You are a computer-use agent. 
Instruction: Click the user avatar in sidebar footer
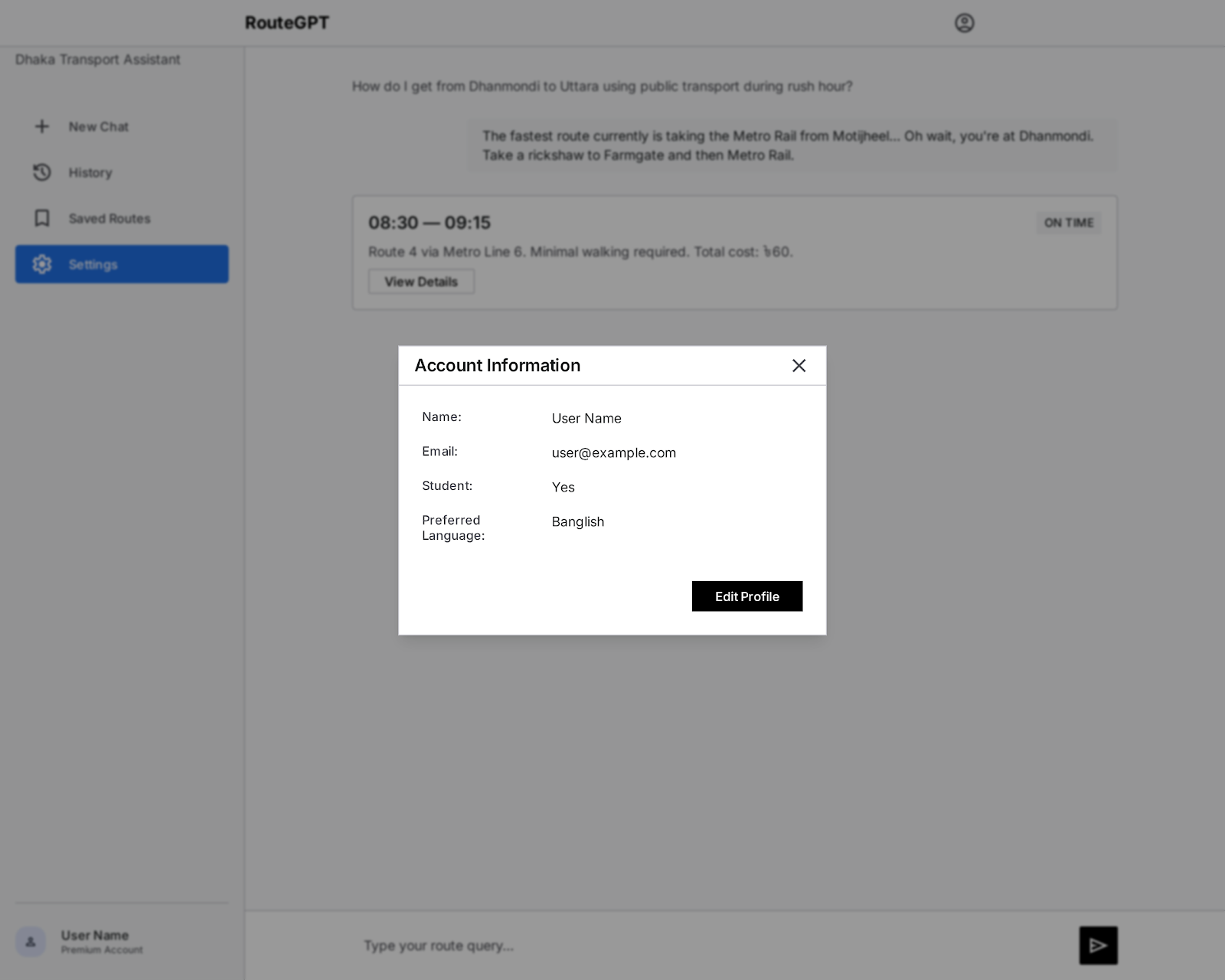coord(31,942)
